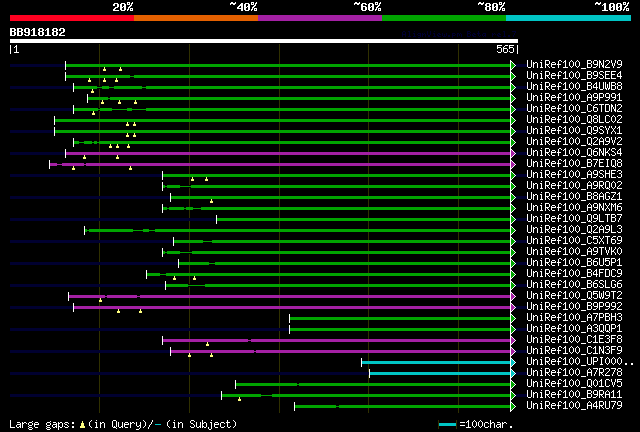Click the cyan arrowhead ending the UPI000.. alignment
The width and height of the screenshot is (640, 432).
pyautogui.click(x=513, y=363)
